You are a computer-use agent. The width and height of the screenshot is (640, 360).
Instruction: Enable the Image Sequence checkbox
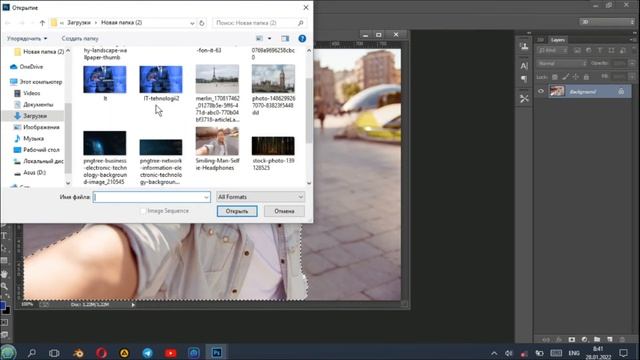(x=143, y=211)
